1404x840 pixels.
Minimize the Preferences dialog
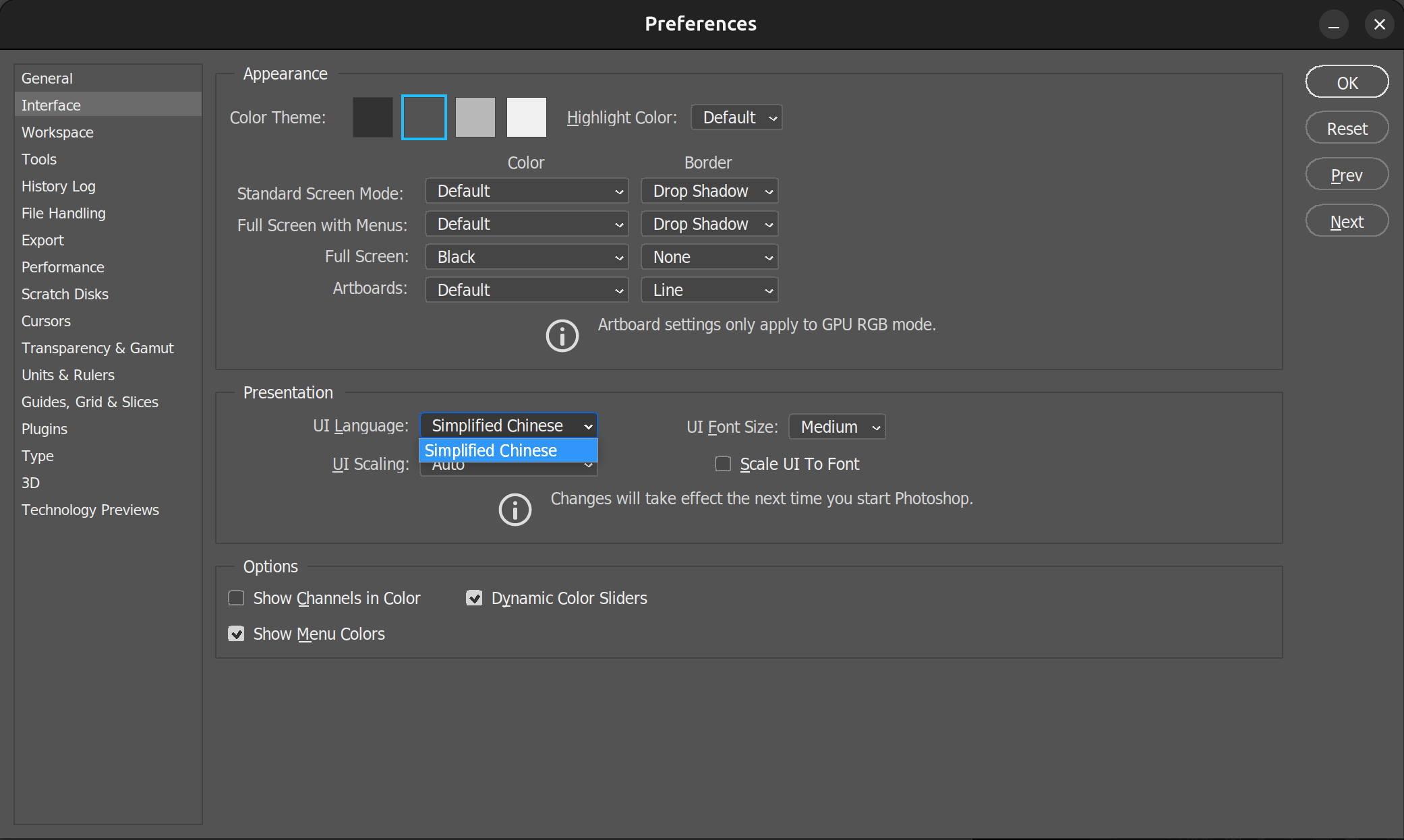pos(1333,25)
